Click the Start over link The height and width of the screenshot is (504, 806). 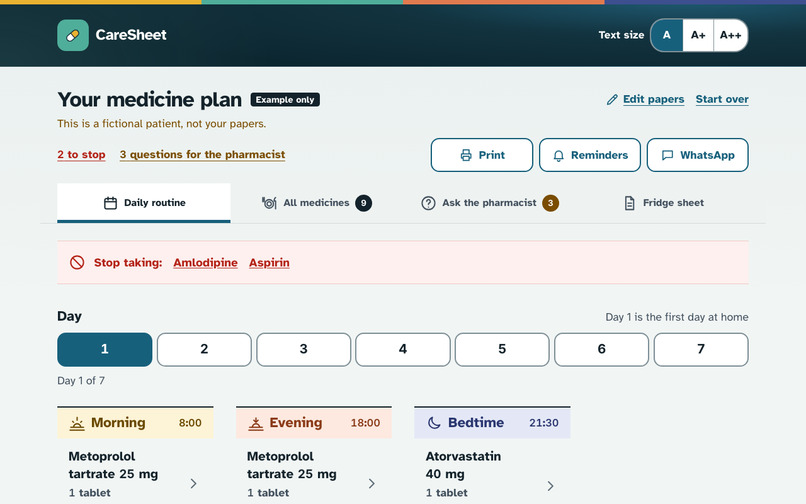click(x=722, y=99)
